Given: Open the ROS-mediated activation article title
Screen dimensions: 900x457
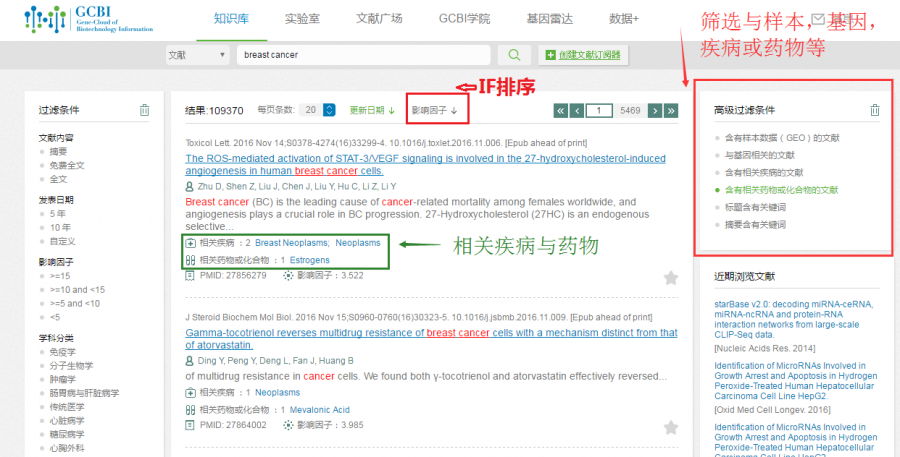Looking at the screenshot, I should pos(425,165).
